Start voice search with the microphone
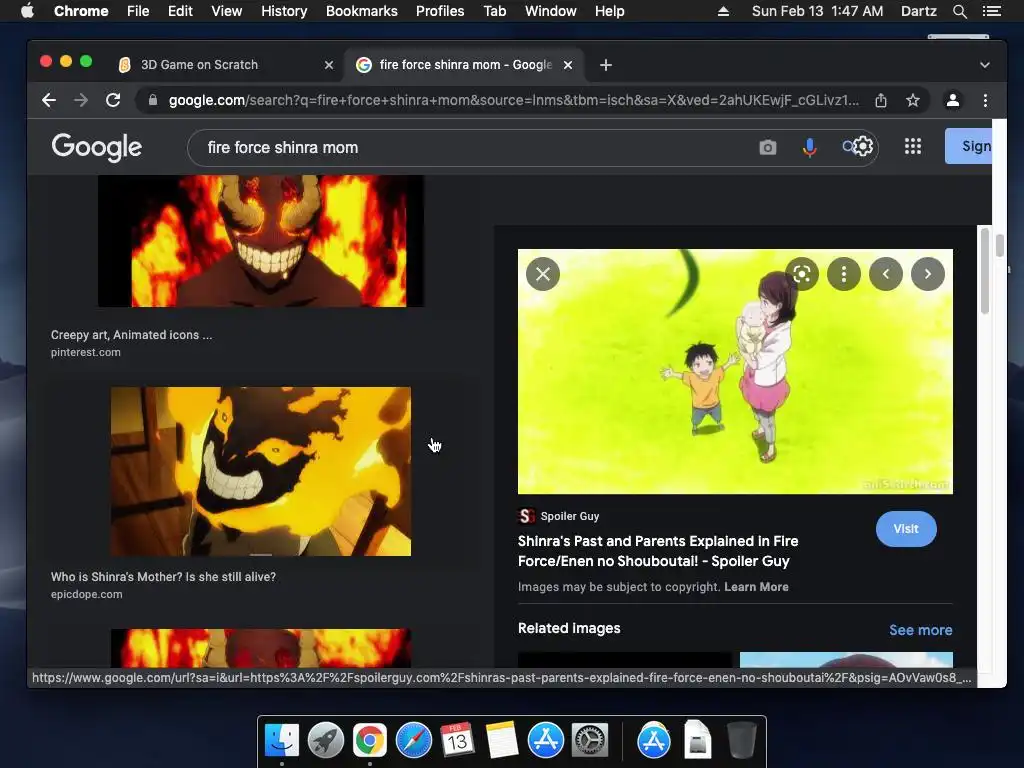Screen dimensions: 1024x768 click(x=810, y=148)
